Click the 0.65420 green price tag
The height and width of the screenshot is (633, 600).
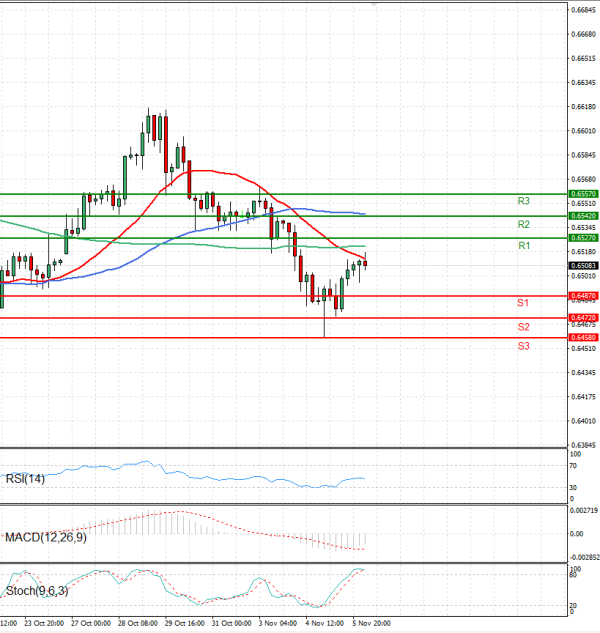click(x=583, y=216)
